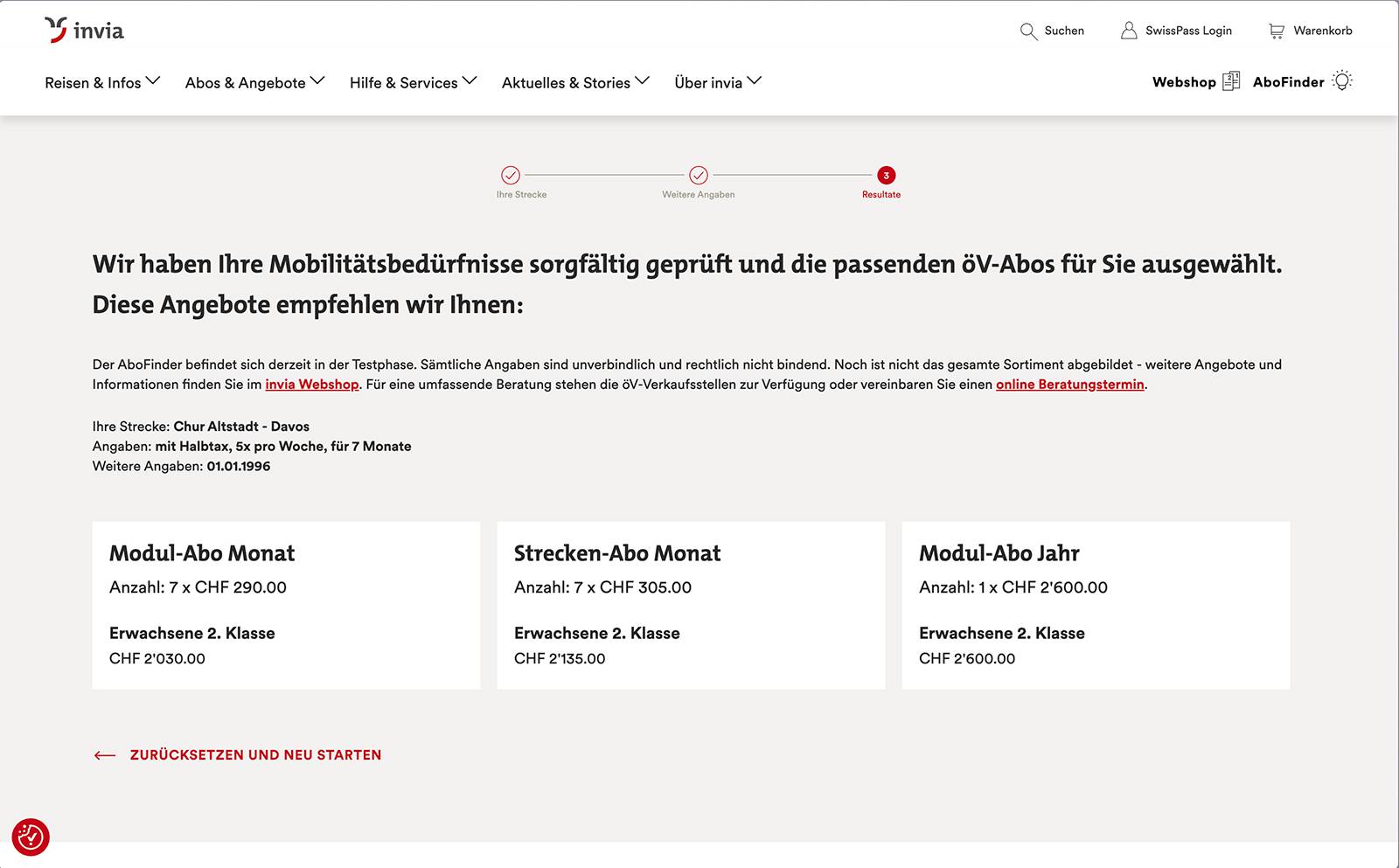
Task: Click the SwissPass Login person icon
Action: (x=1127, y=31)
